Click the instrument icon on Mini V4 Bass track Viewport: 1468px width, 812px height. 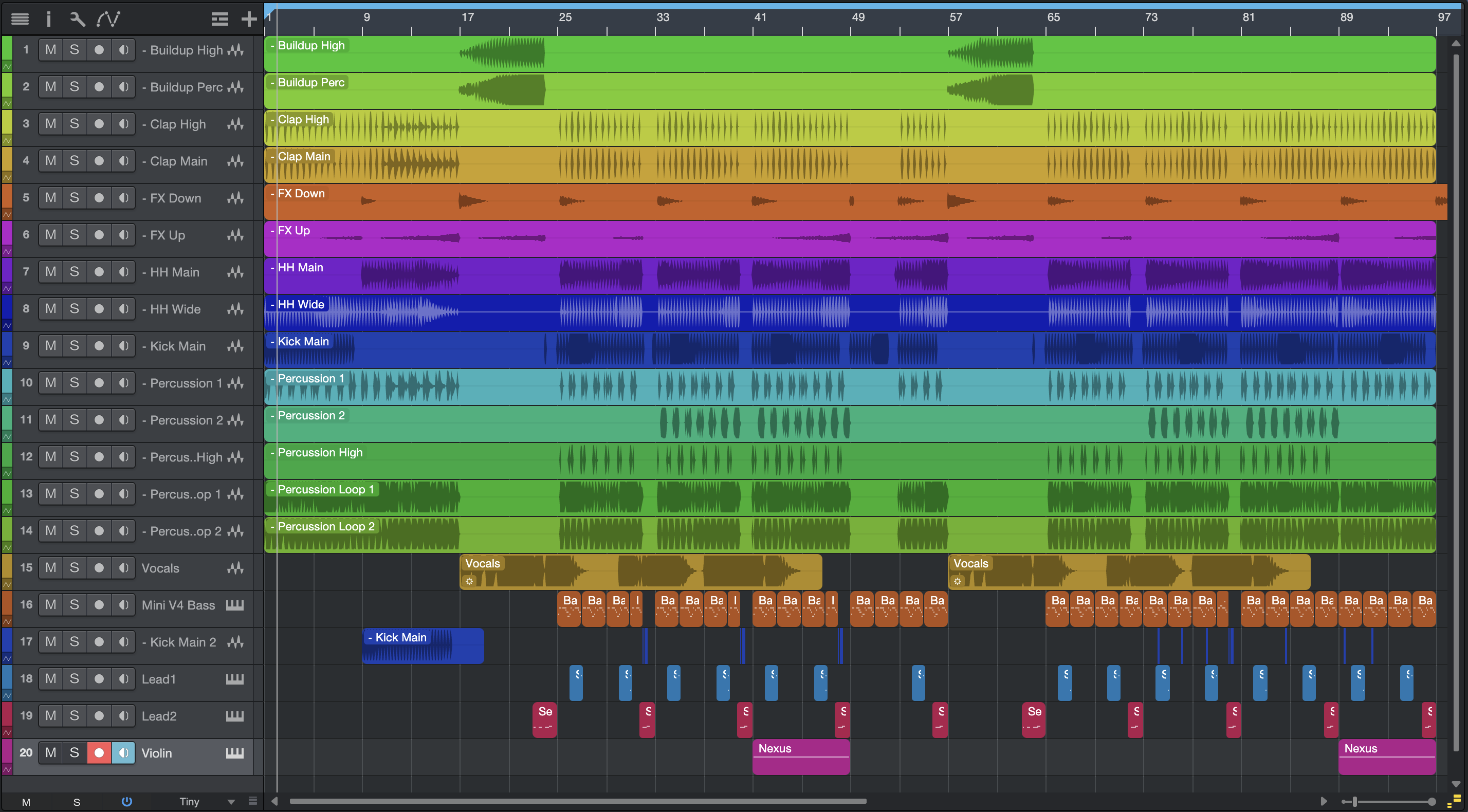click(x=235, y=605)
